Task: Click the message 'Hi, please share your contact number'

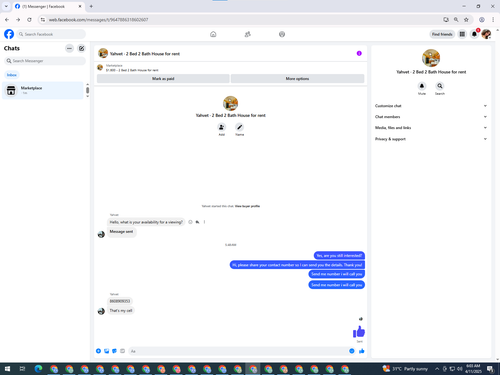Action: (x=297, y=265)
